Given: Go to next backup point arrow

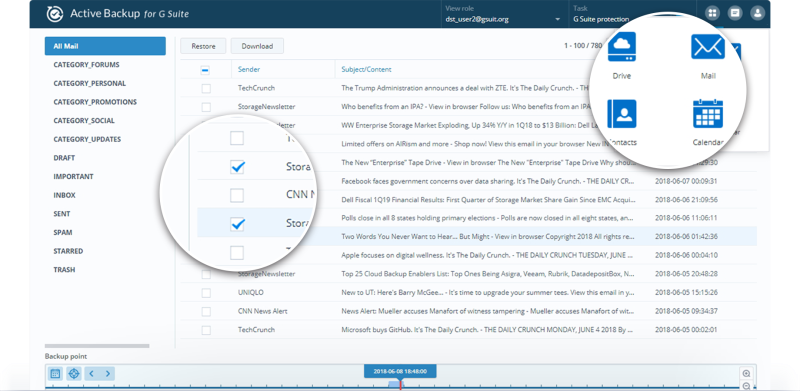Looking at the screenshot, I should pos(108,374).
